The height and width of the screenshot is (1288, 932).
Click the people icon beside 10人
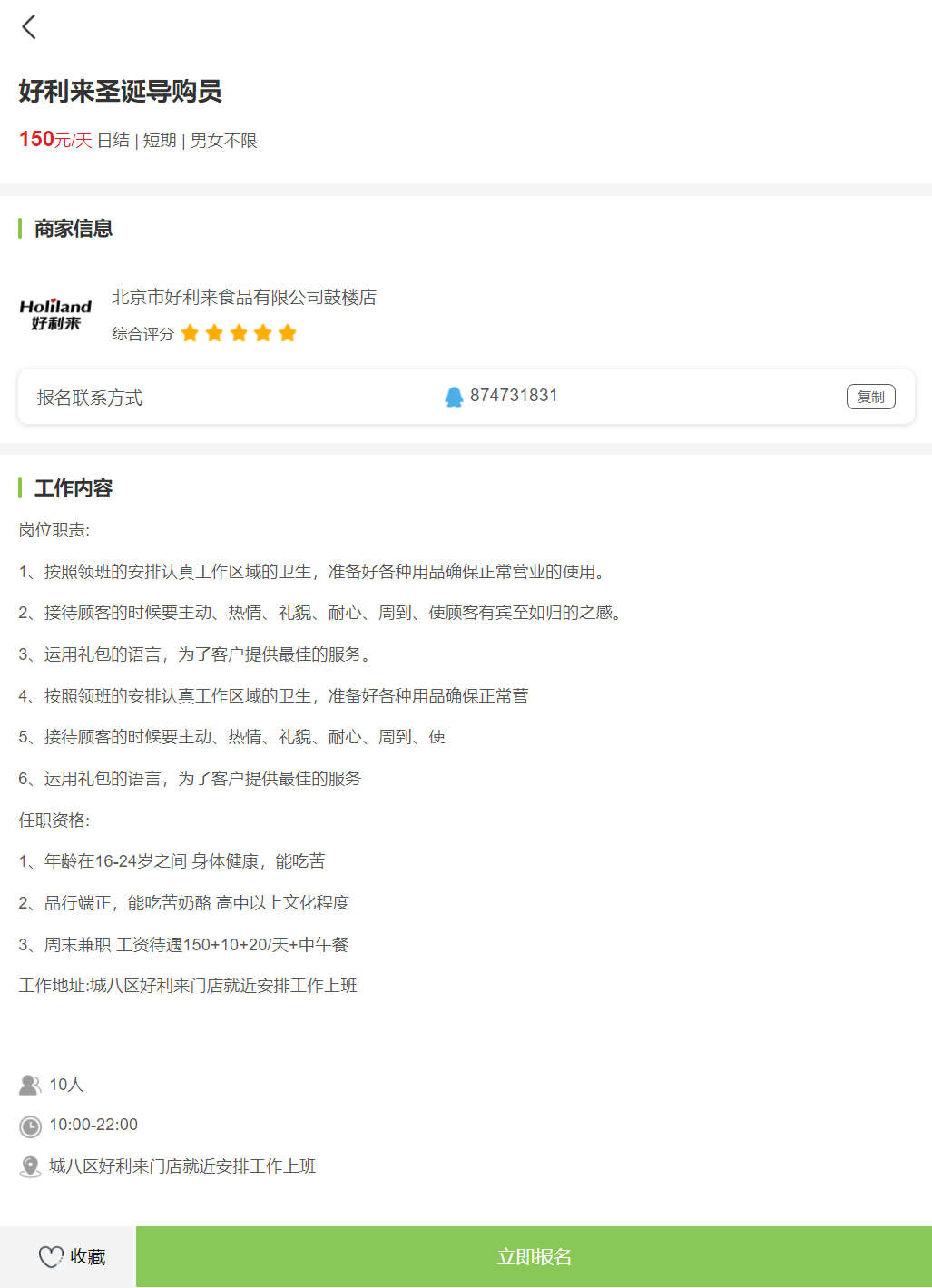click(x=30, y=1085)
